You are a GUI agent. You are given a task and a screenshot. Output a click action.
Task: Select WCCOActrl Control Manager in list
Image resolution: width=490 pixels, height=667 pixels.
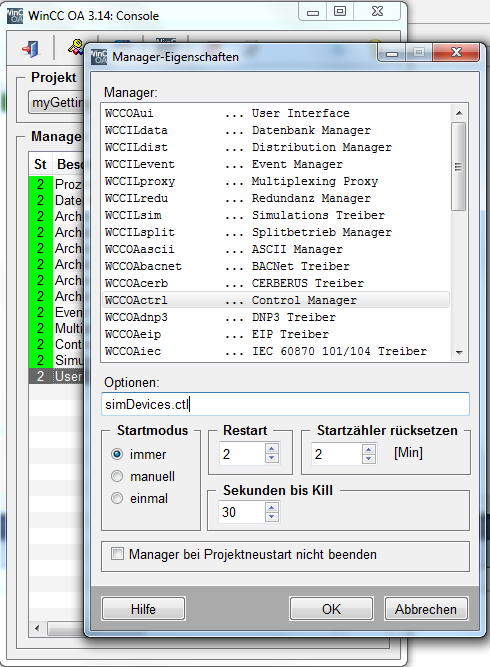coord(276,300)
